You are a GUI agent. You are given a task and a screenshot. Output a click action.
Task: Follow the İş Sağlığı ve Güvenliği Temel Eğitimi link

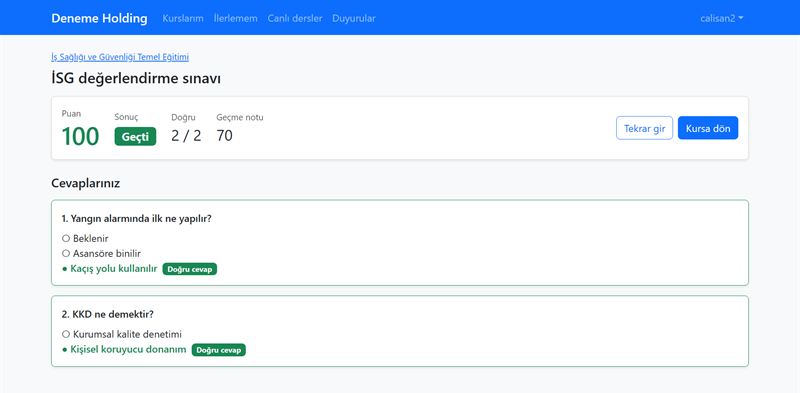pos(120,57)
